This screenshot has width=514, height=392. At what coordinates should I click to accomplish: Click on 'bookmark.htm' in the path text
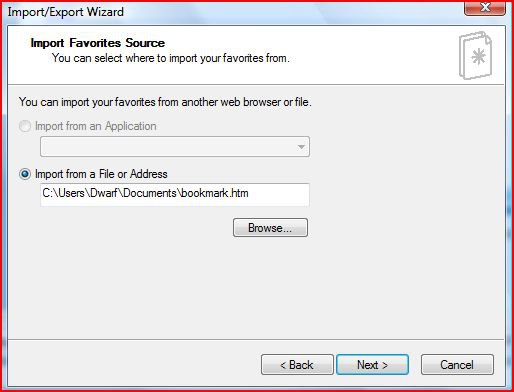pyautogui.click(x=215, y=193)
